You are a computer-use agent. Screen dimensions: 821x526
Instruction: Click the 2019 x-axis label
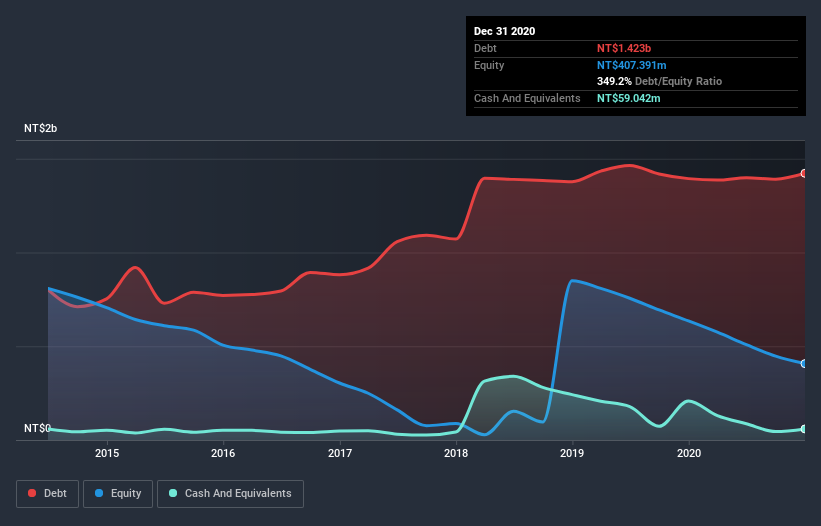[x=572, y=453]
